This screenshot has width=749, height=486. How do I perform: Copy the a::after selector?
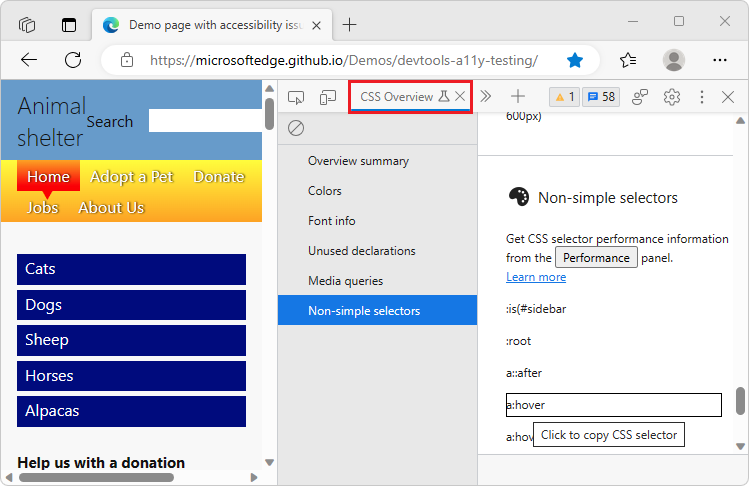pyautogui.click(x=524, y=373)
